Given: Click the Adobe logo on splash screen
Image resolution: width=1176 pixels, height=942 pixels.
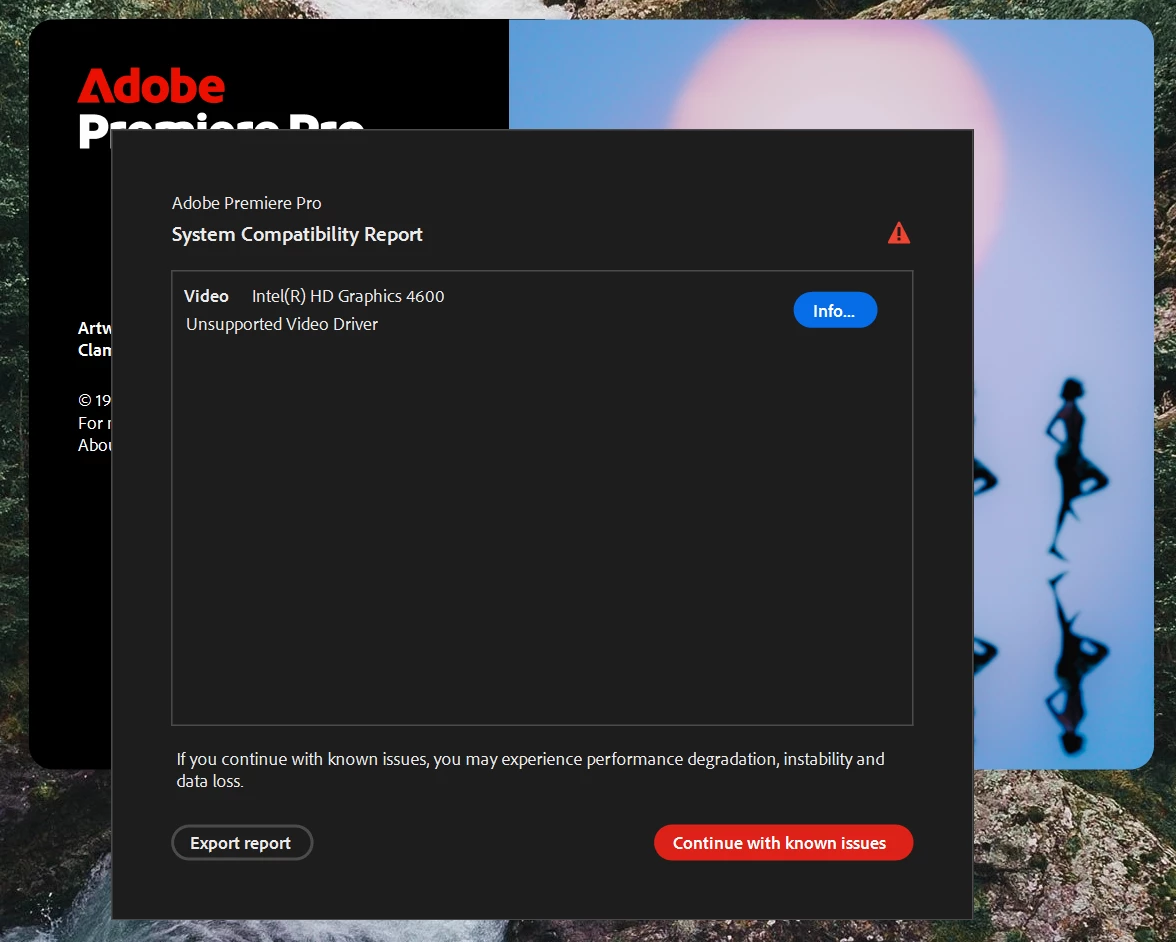Looking at the screenshot, I should pos(152,86).
